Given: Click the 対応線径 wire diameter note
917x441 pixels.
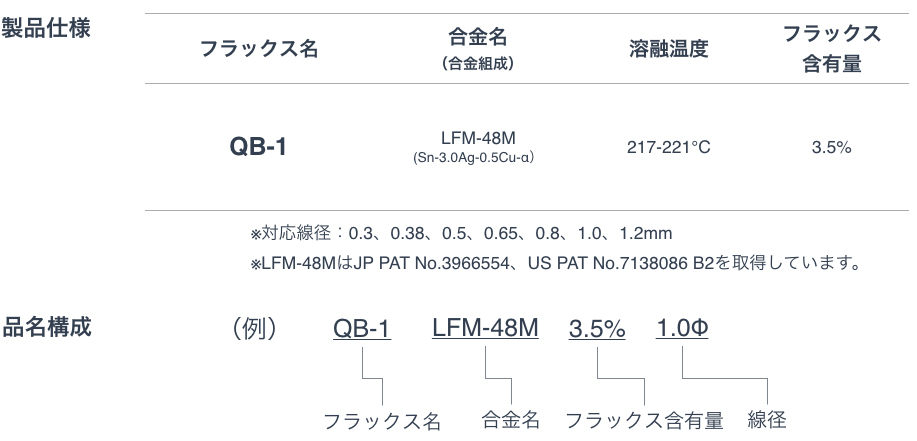Looking at the screenshot, I should click(461, 234).
